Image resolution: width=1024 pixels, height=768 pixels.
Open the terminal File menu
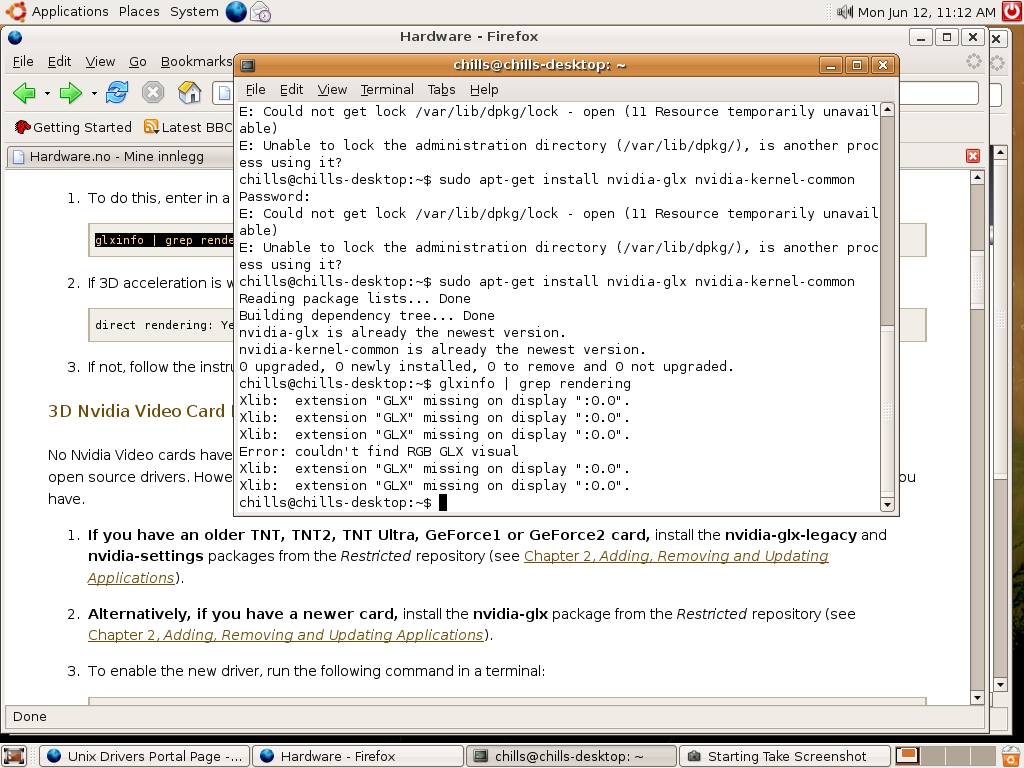point(255,89)
